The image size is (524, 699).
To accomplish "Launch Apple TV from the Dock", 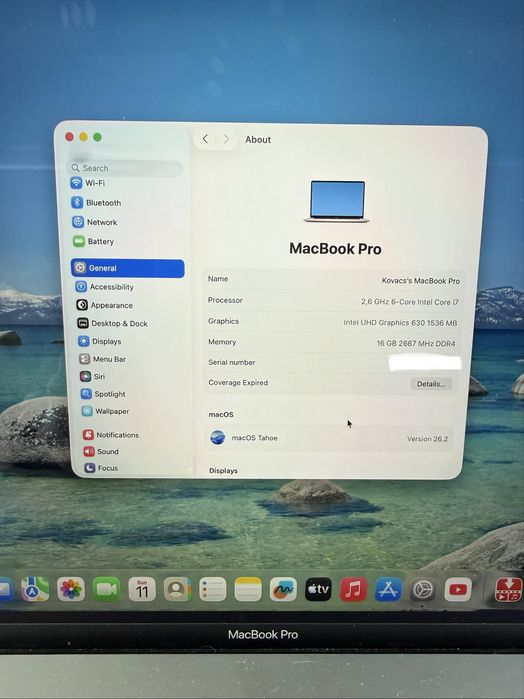I will pos(318,589).
